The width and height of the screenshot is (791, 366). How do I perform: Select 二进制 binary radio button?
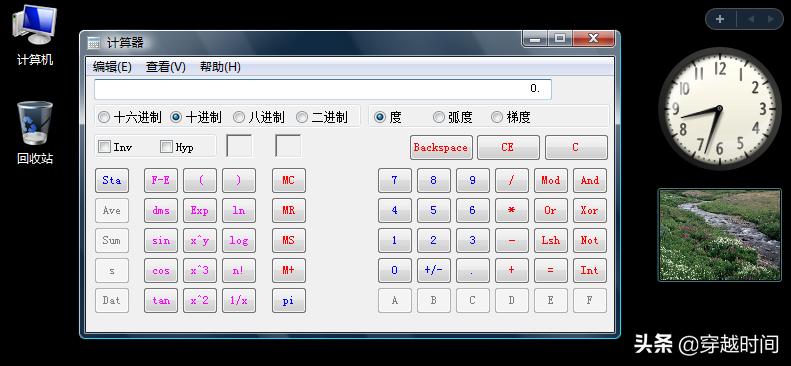[x=302, y=117]
